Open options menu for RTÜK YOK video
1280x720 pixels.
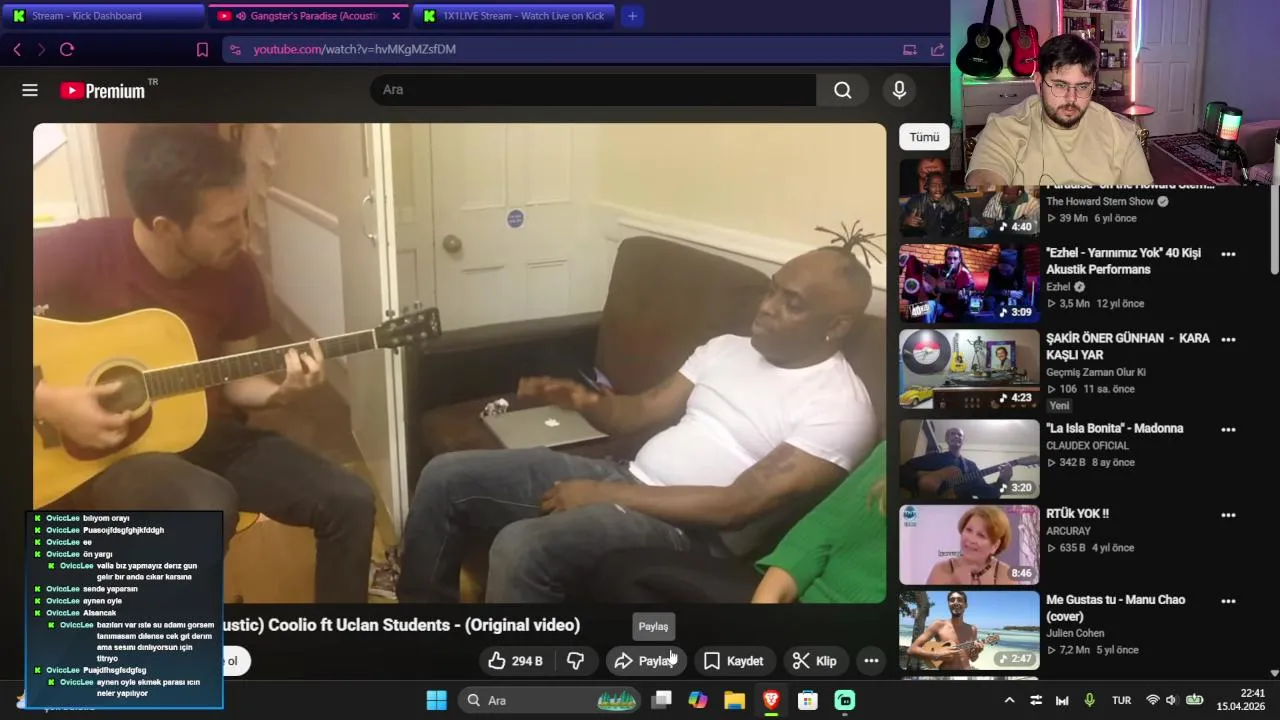[1228, 515]
